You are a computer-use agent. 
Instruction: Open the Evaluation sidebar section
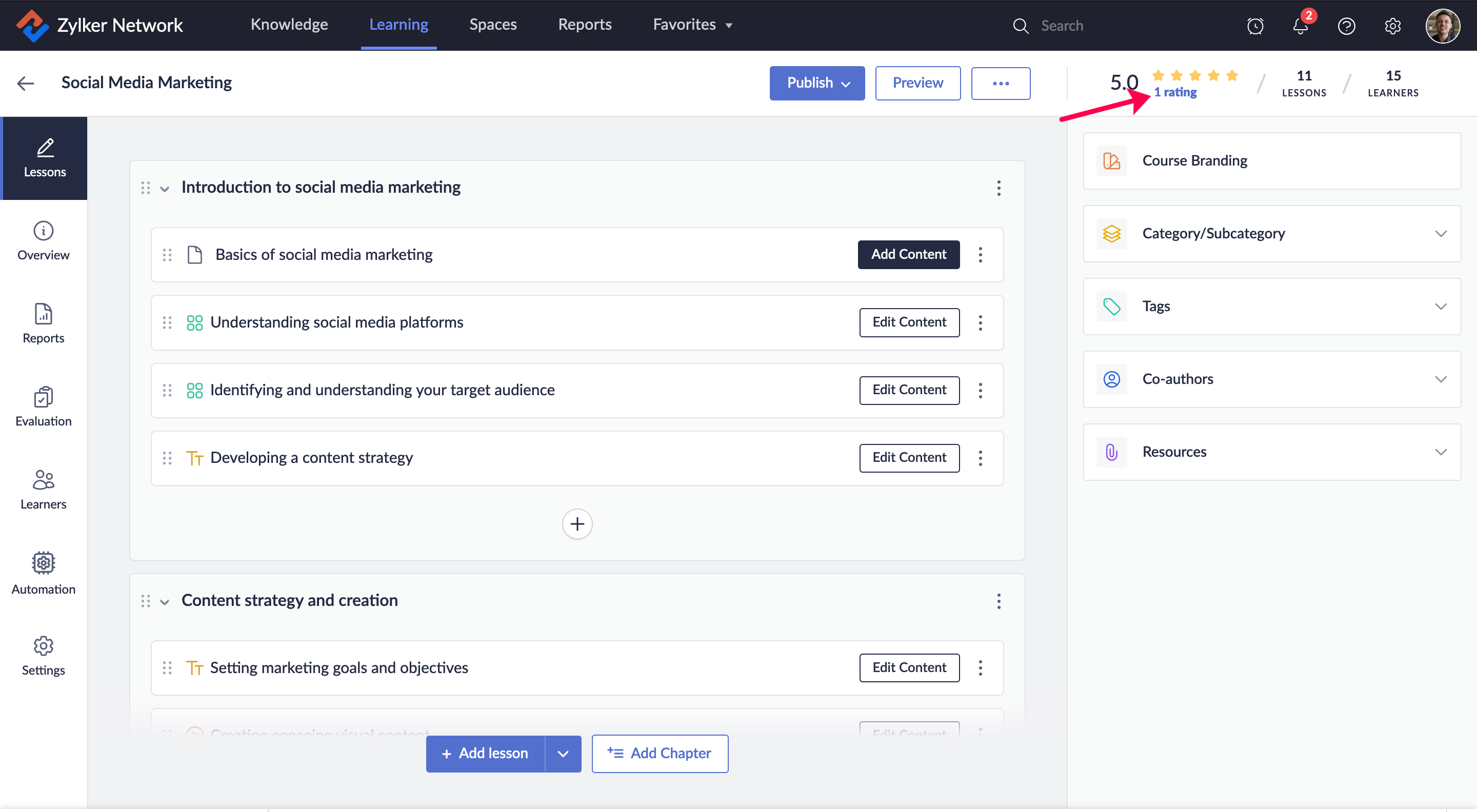click(43, 407)
